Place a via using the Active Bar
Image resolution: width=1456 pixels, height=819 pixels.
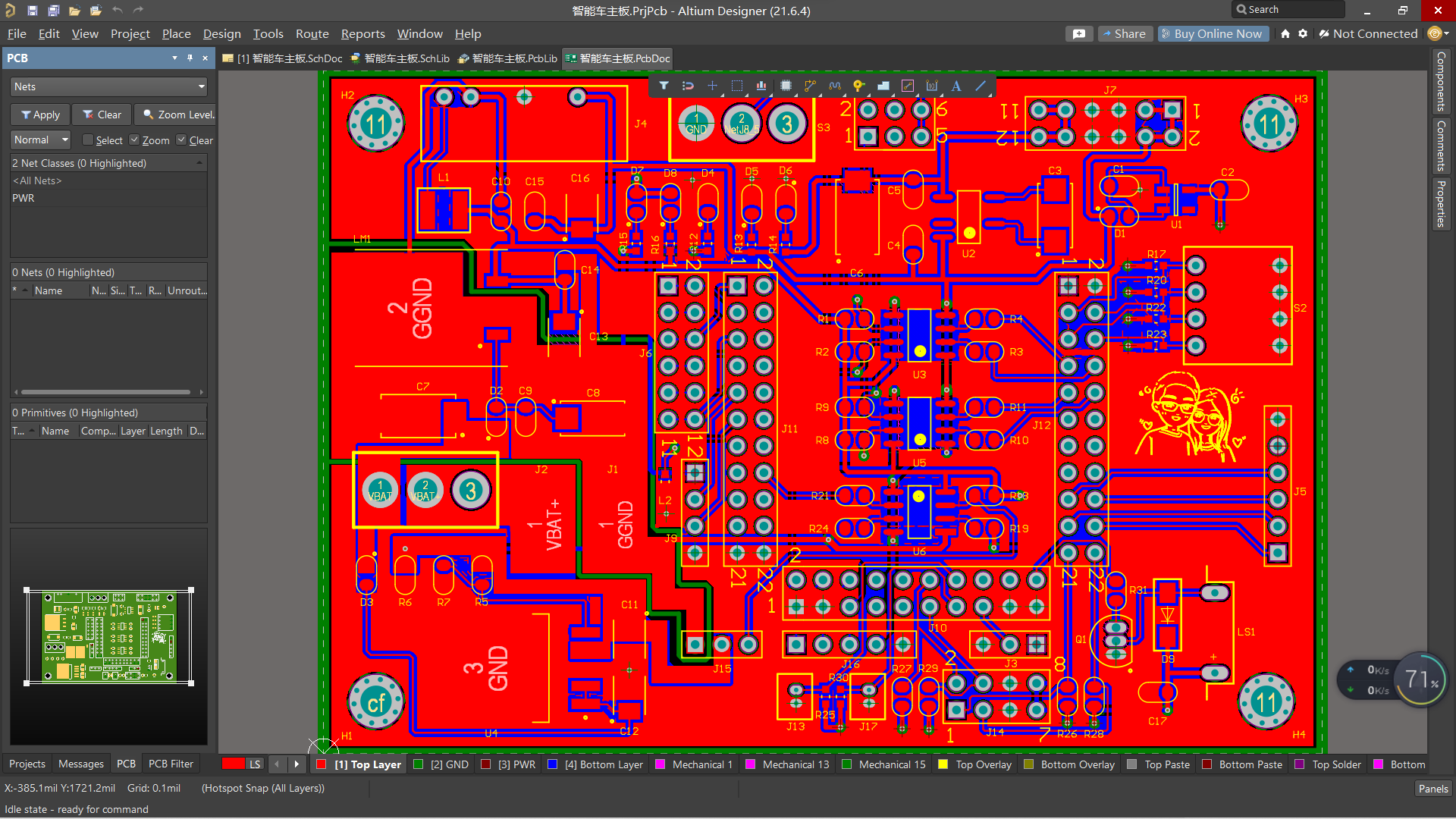858,86
